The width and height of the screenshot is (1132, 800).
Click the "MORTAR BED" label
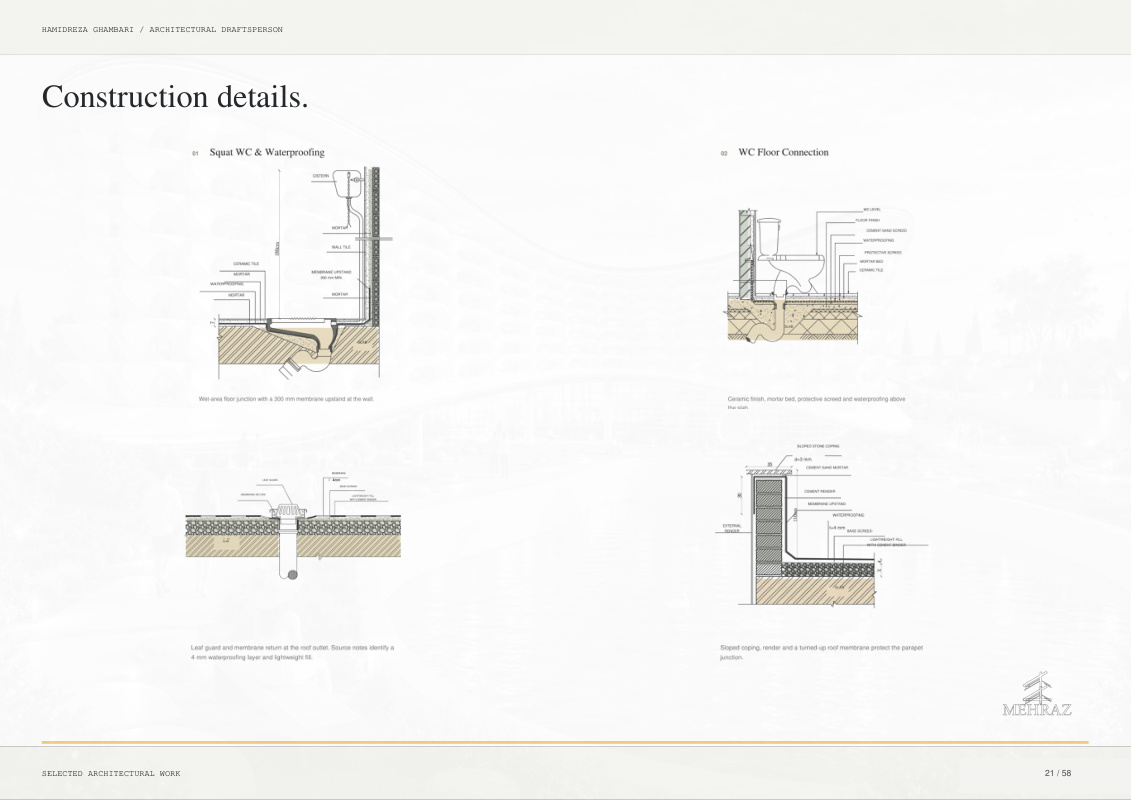(x=871, y=261)
